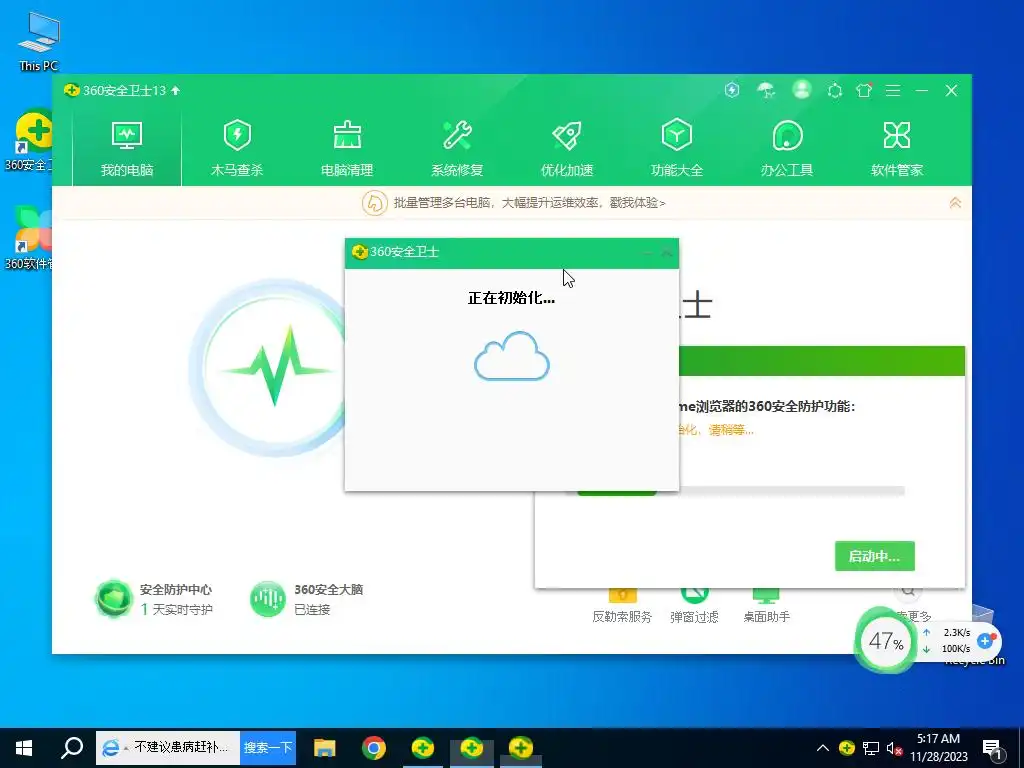The height and width of the screenshot is (768, 1024).
Task: Open the notification center icon
Action: pyautogui.click(x=993, y=748)
